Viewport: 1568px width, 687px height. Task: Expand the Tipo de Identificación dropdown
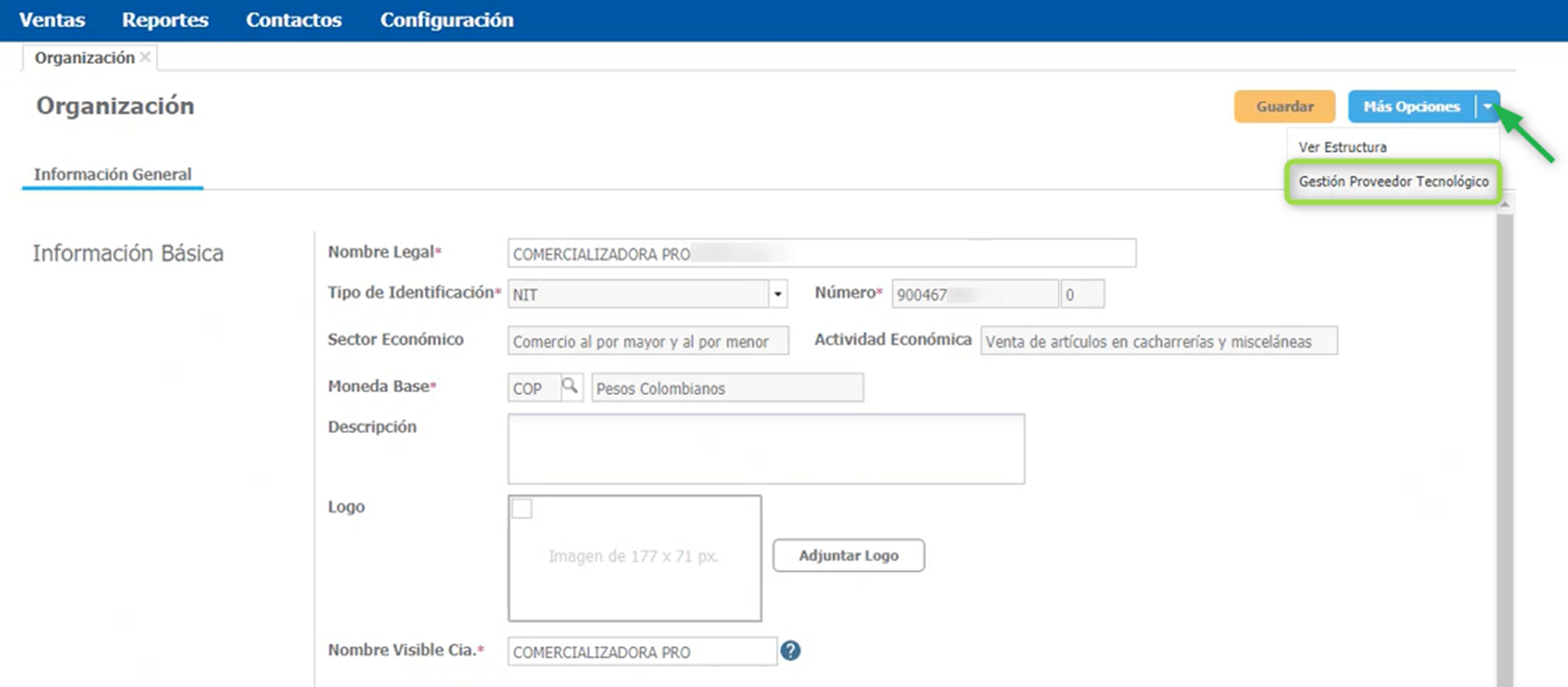778,294
